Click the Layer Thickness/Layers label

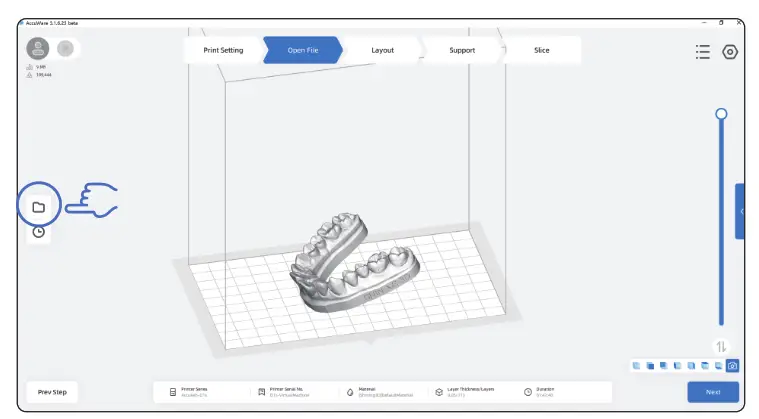pyautogui.click(x=471, y=389)
